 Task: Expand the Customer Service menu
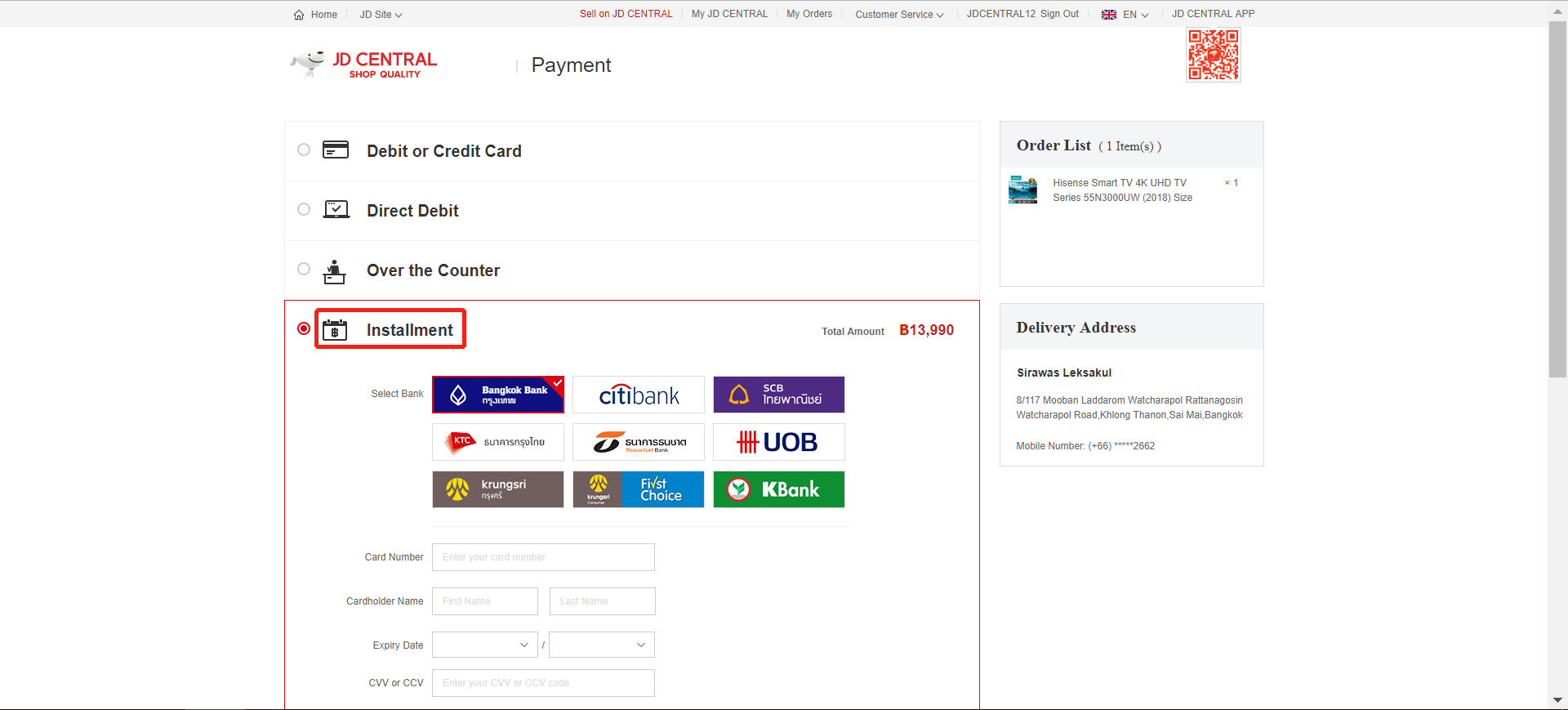899,15
